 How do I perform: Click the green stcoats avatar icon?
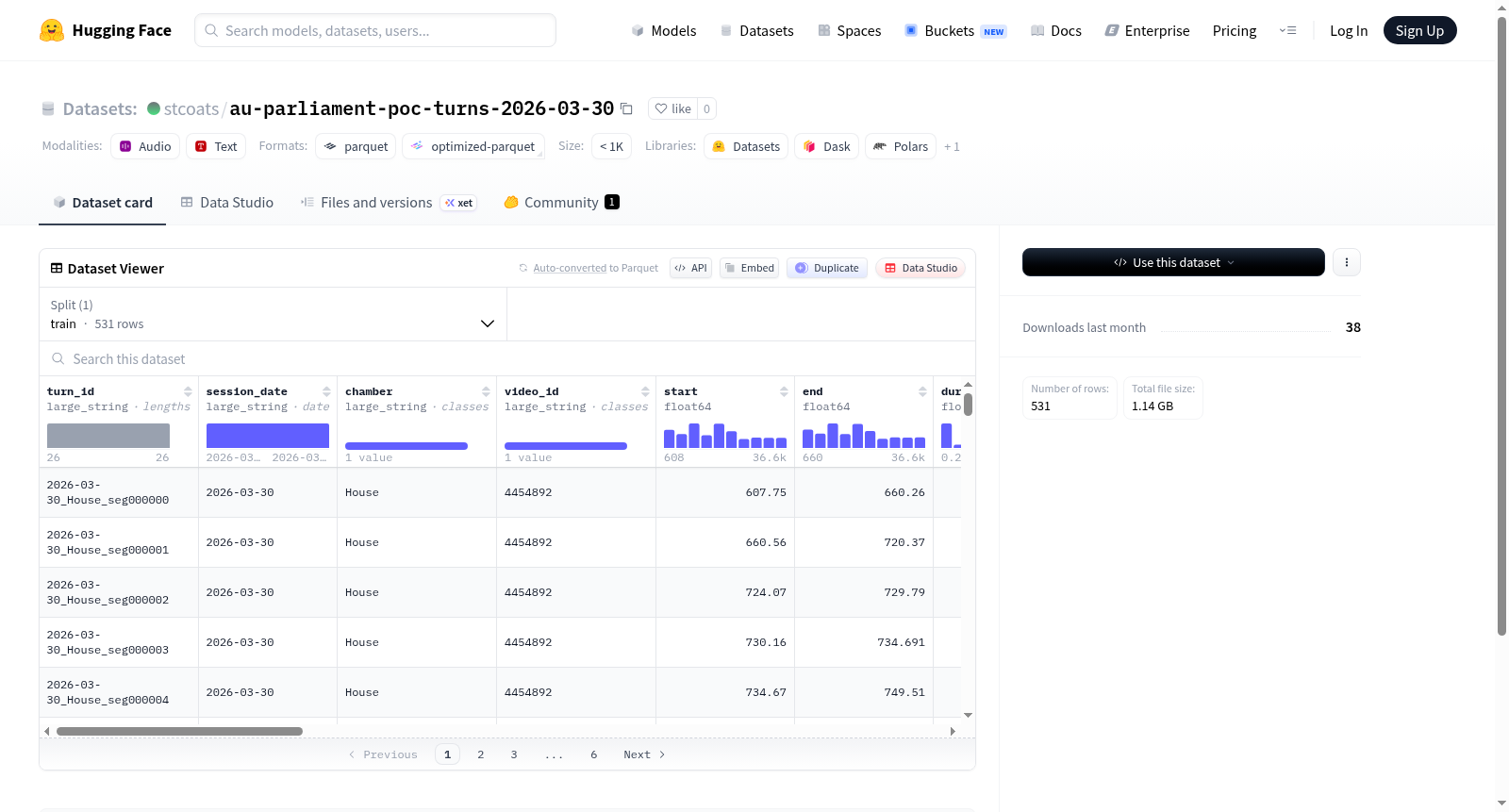pyautogui.click(x=154, y=108)
